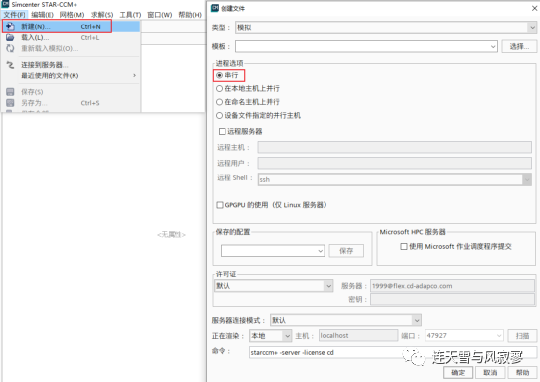This screenshot has height=382, width=540.
Task: Click the 选择... template button
Action: (519, 46)
